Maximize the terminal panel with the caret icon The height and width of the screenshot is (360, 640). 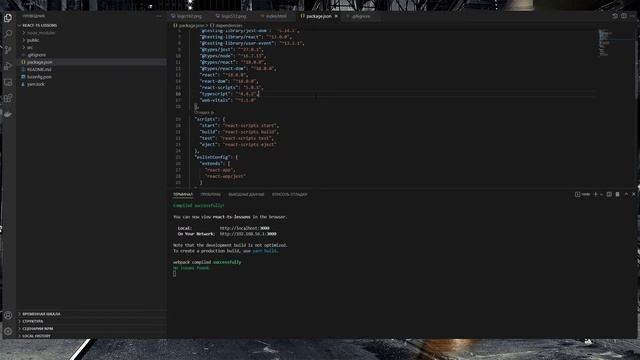click(626, 194)
